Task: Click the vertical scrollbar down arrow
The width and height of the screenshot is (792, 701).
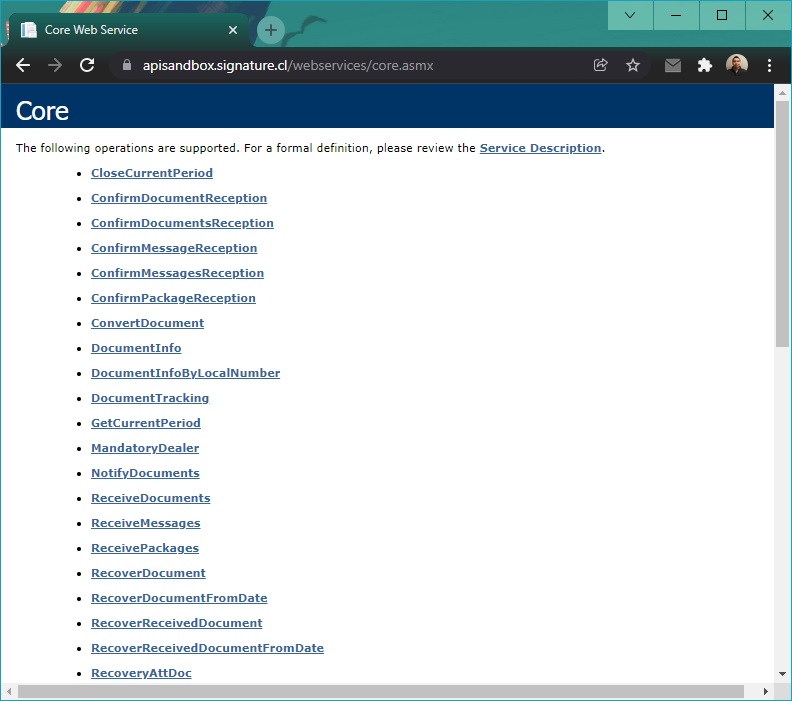Action: click(x=782, y=674)
